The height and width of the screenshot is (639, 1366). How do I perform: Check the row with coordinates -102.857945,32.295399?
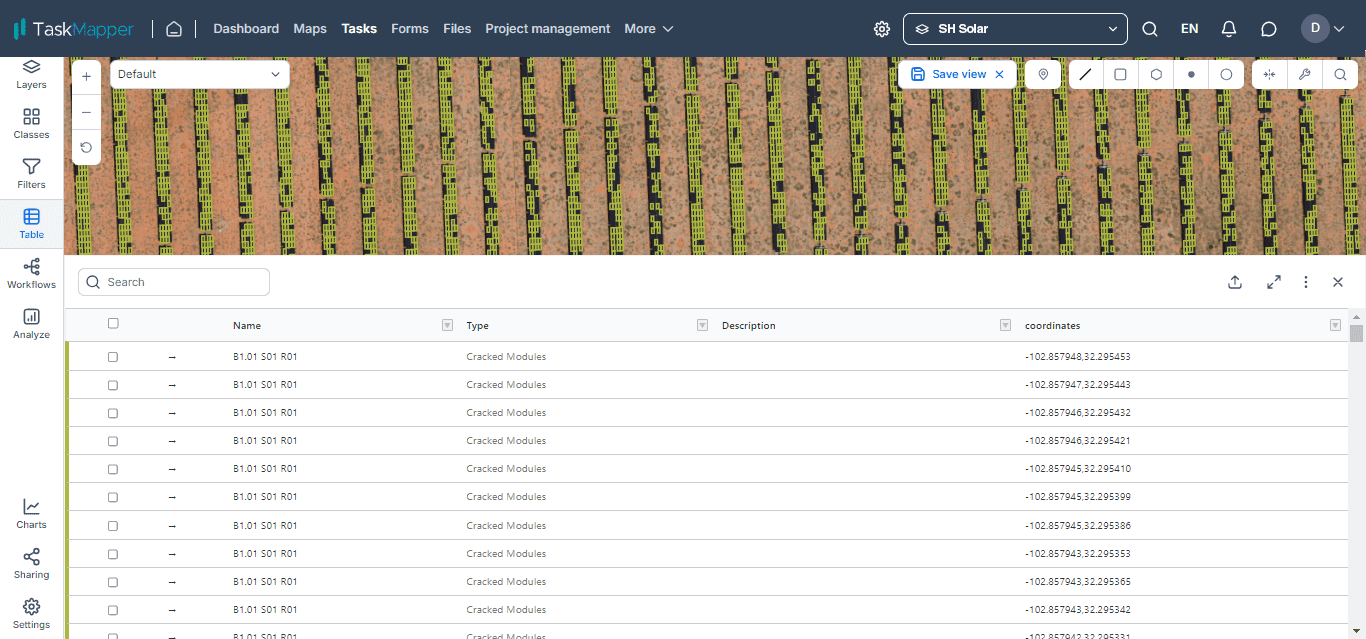pos(113,497)
